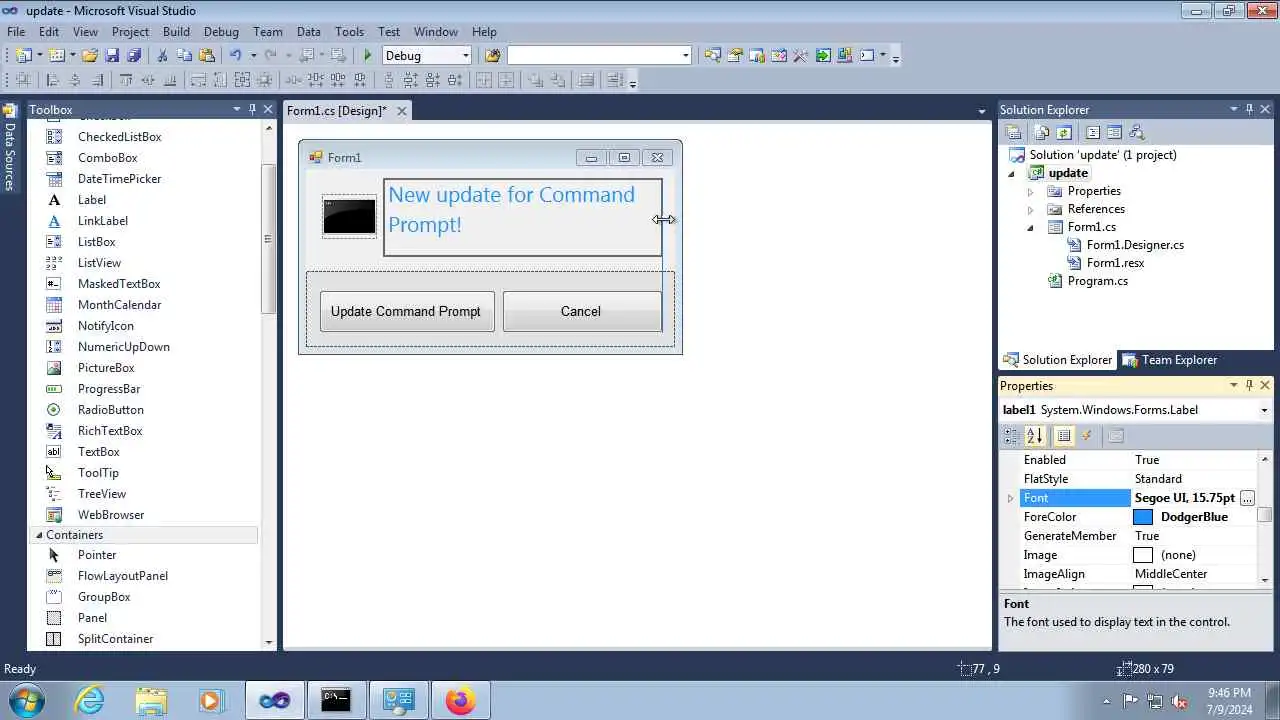
Task: Click the Windows Start button
Action: click(24, 699)
